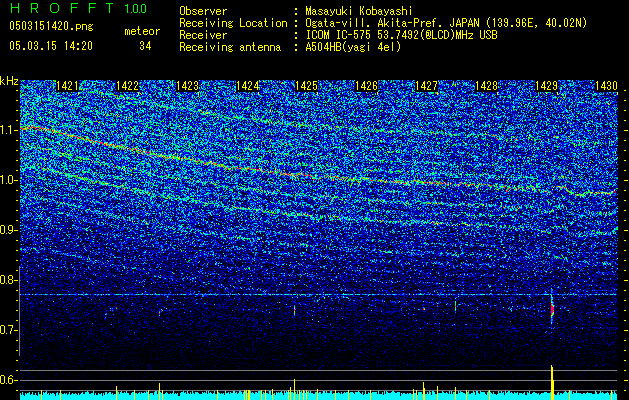Click the 1429 time marker
The height and width of the screenshot is (400, 629).
pos(546,86)
